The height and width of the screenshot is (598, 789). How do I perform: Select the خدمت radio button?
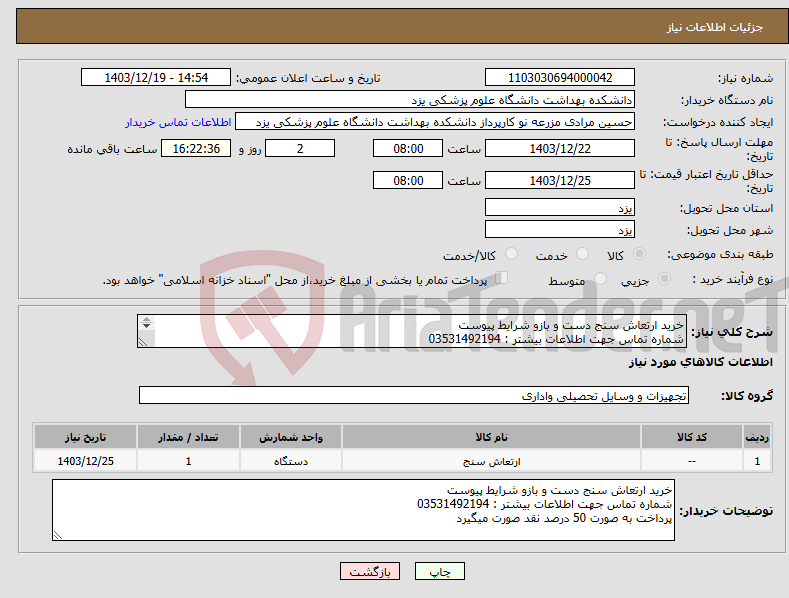[x=582, y=254]
